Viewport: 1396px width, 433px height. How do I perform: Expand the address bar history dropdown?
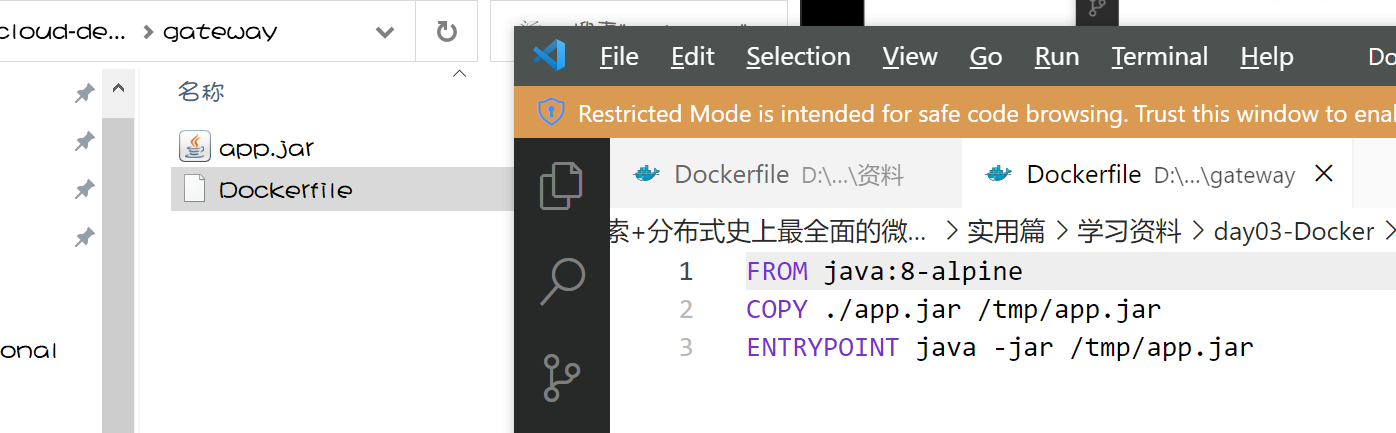[x=384, y=31]
